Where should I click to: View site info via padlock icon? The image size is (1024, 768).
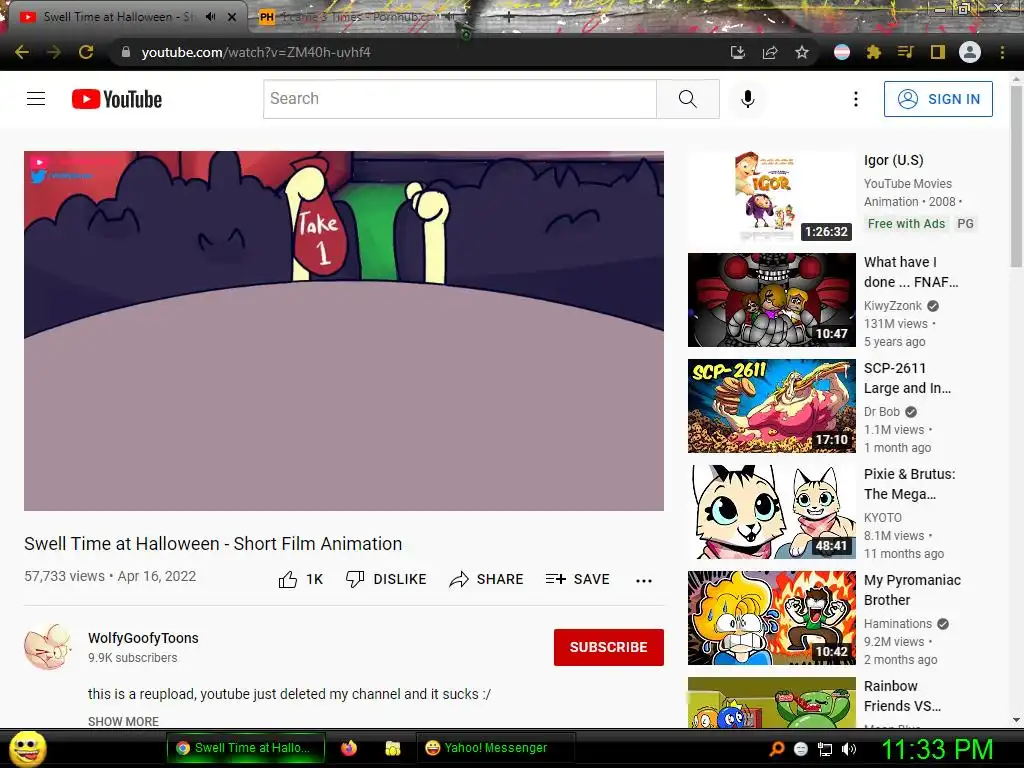click(125, 52)
